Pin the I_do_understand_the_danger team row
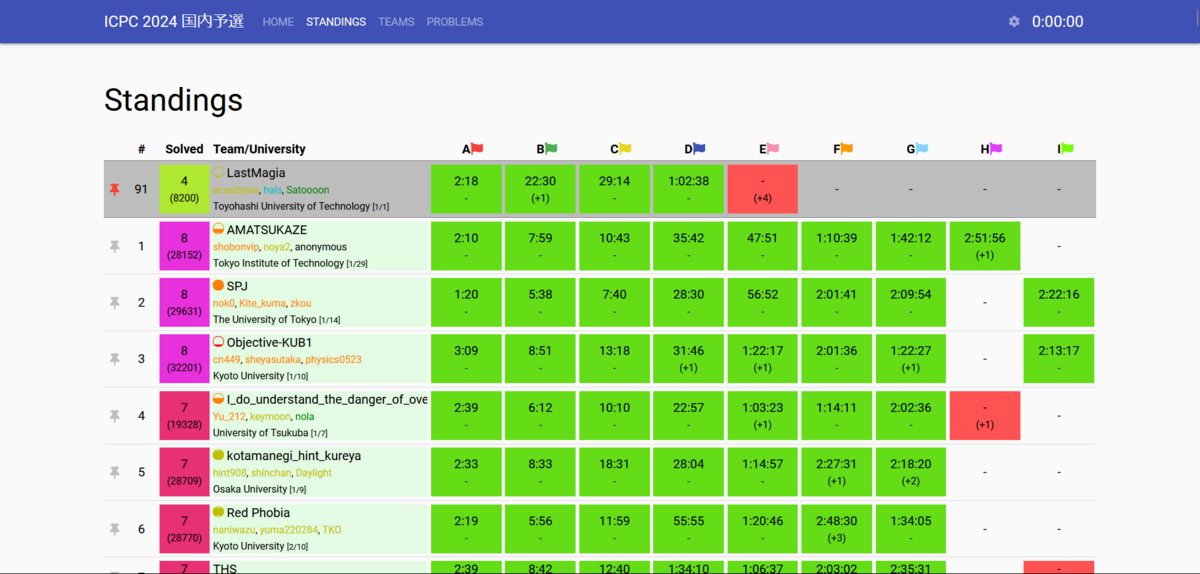 (x=114, y=415)
